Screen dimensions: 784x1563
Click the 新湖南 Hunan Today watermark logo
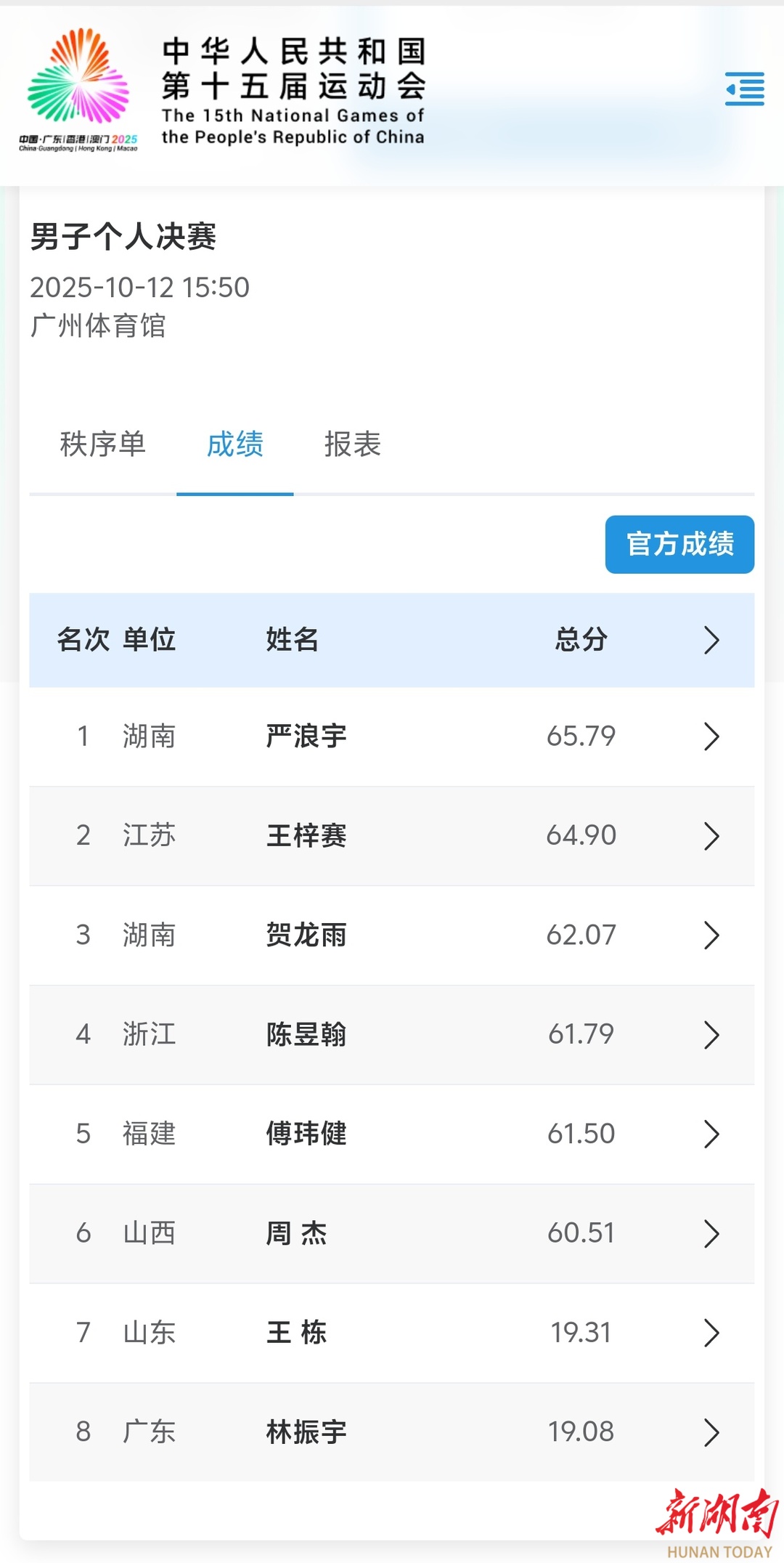pos(717,1522)
